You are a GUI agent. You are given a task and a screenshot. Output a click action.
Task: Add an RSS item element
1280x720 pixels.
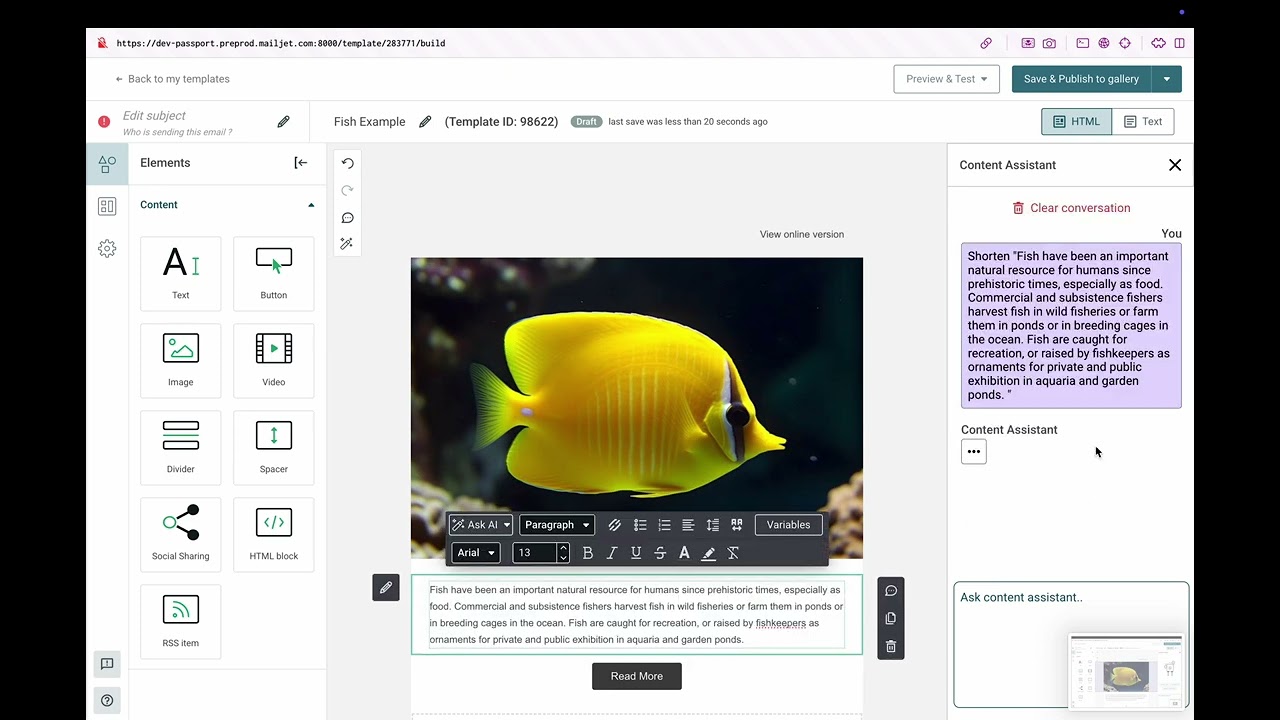coord(181,621)
